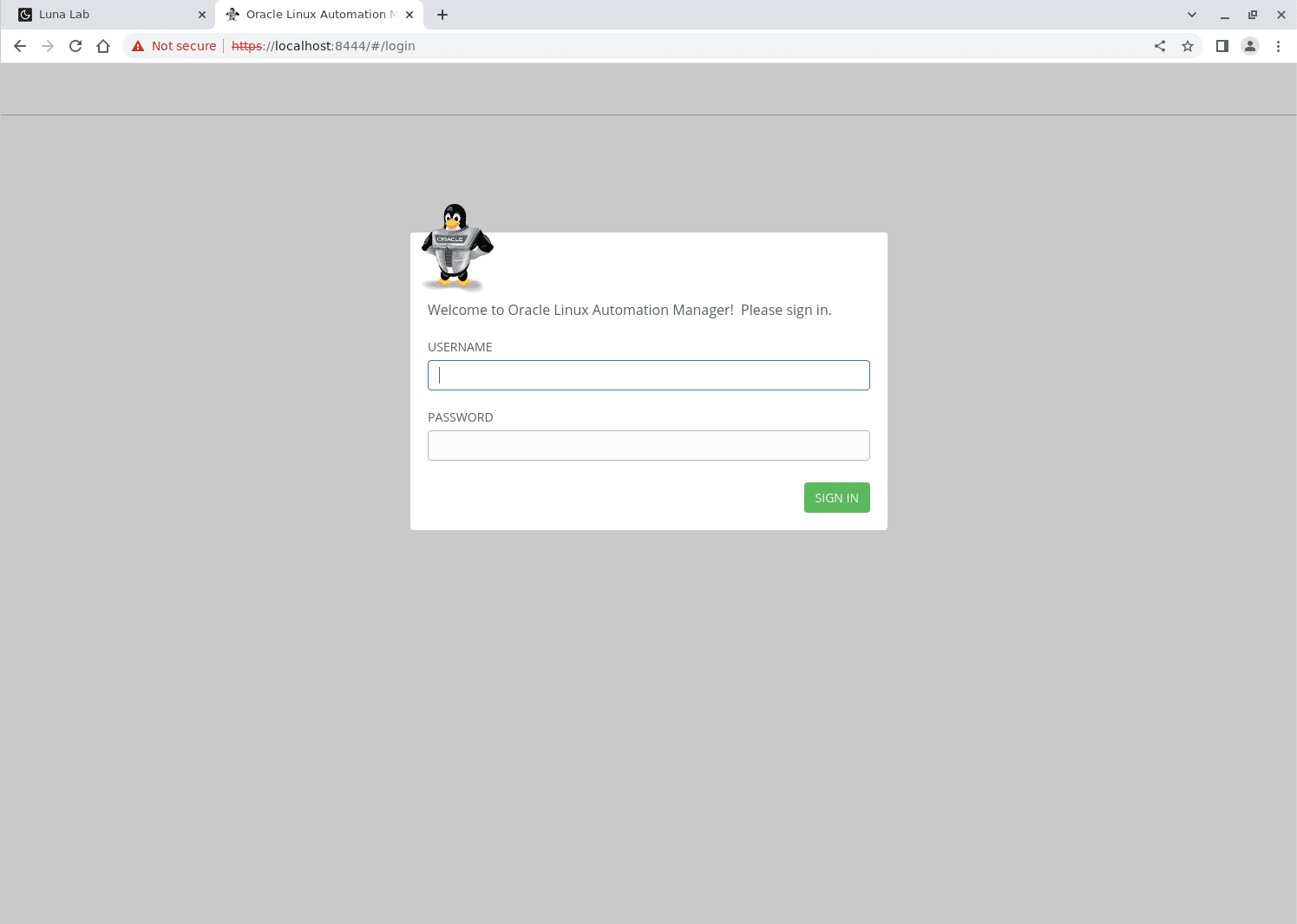
Task: Click the address bar URL
Action: coord(323,46)
